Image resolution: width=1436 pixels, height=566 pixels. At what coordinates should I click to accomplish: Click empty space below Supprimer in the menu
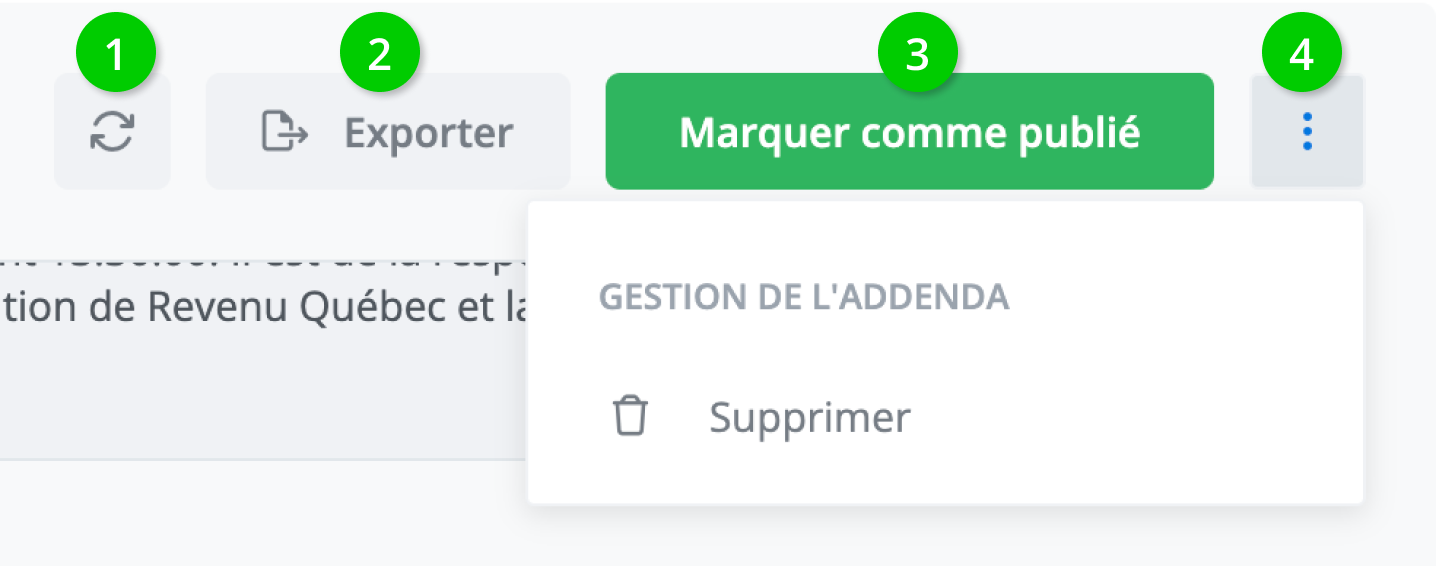[x=945, y=475]
